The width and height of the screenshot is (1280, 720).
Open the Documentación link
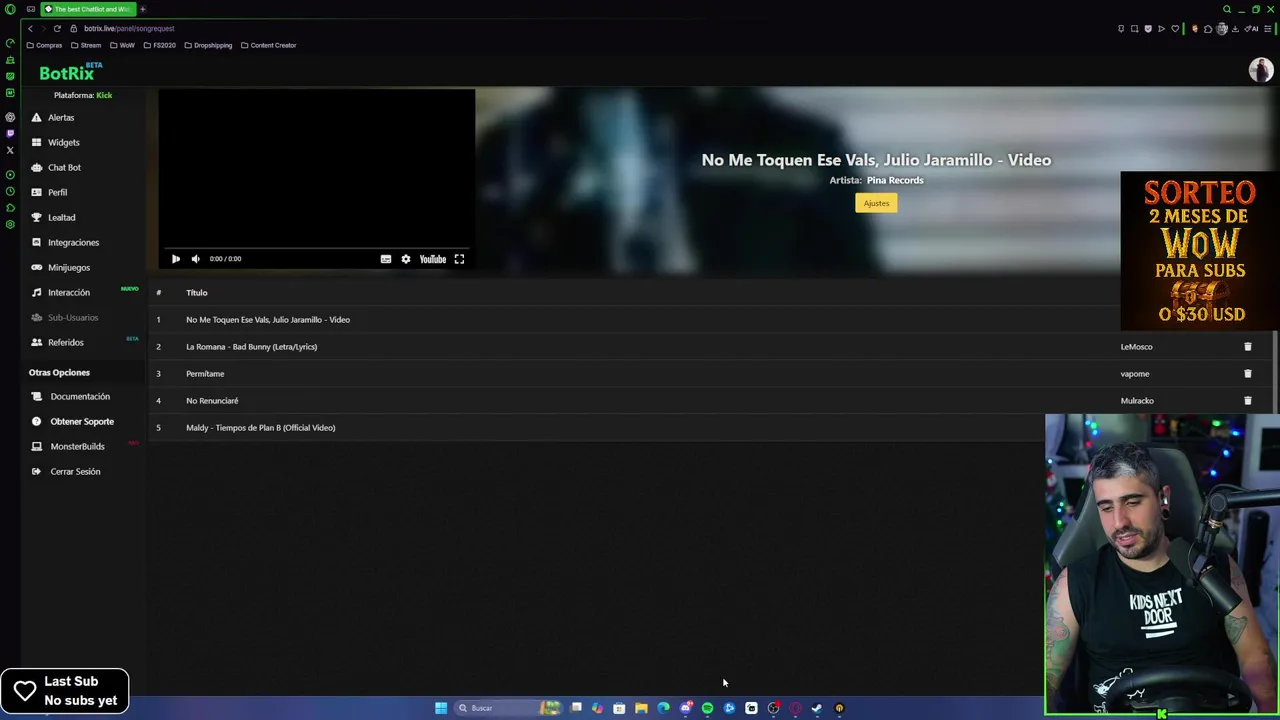coord(80,397)
